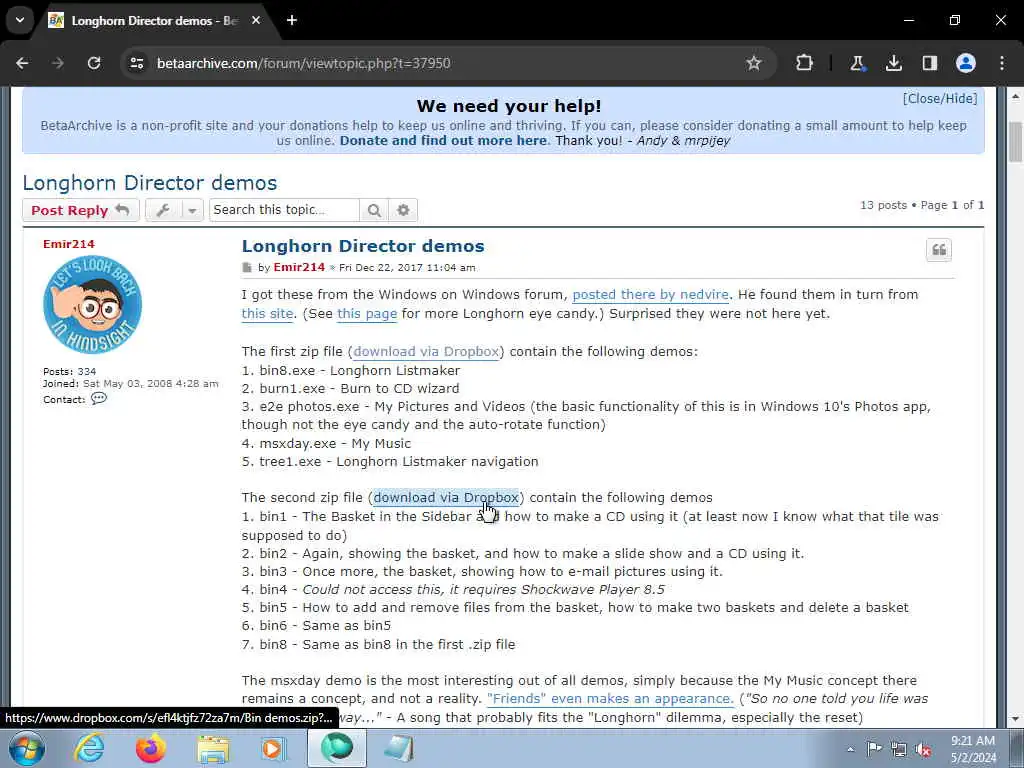This screenshot has height=768, width=1024.
Task: Open first zip 'download via Dropbox' link
Action: [x=426, y=351]
